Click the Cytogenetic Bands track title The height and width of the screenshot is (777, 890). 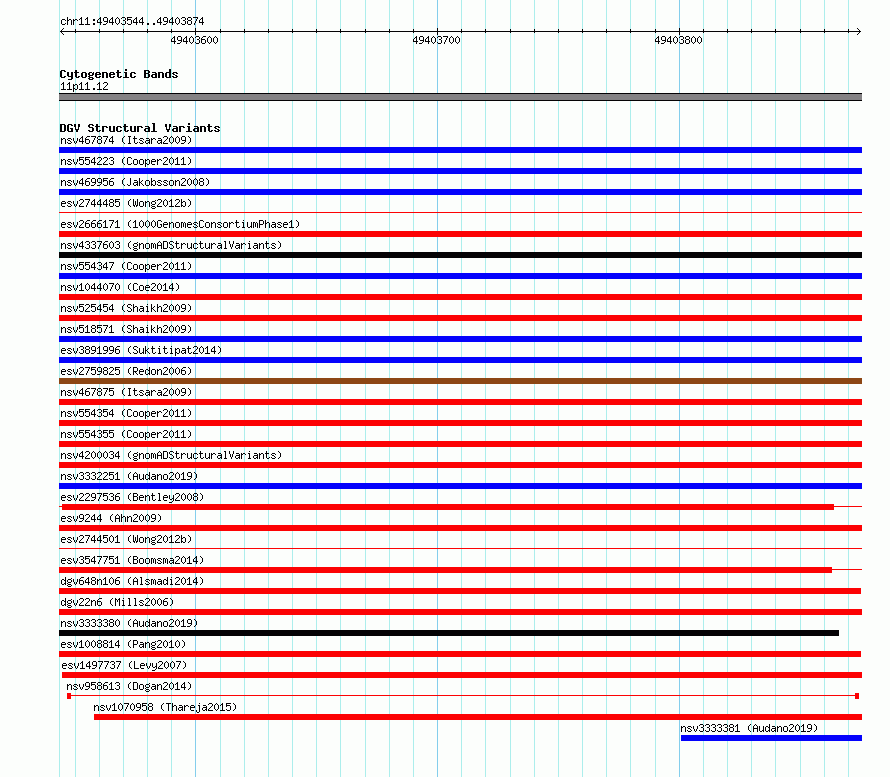[x=119, y=74]
